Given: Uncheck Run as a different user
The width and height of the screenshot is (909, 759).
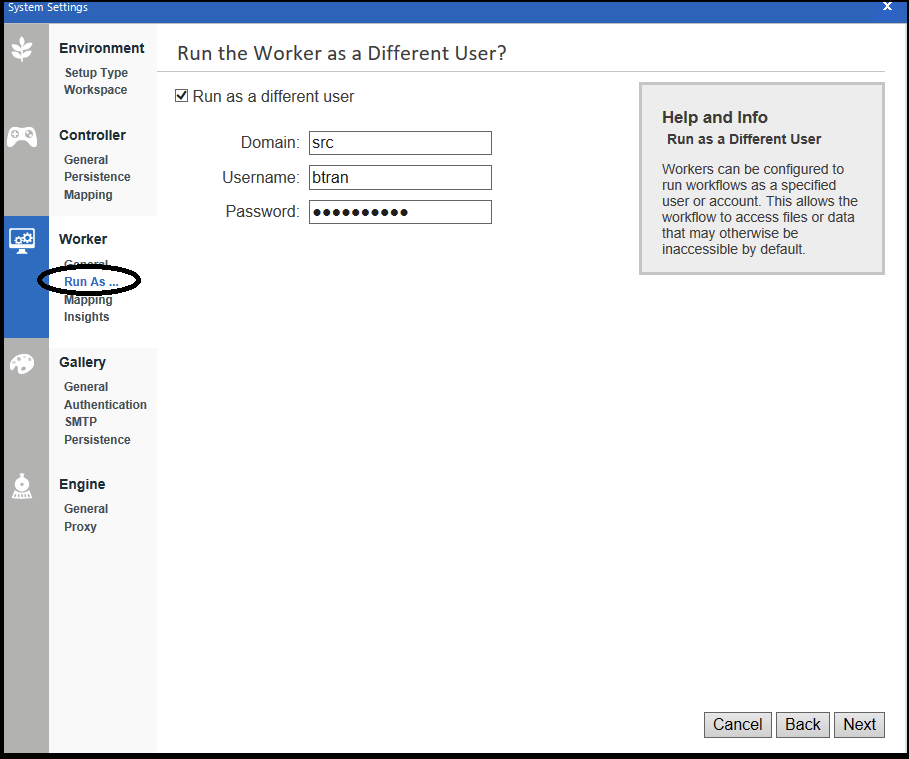Looking at the screenshot, I should 181,95.
